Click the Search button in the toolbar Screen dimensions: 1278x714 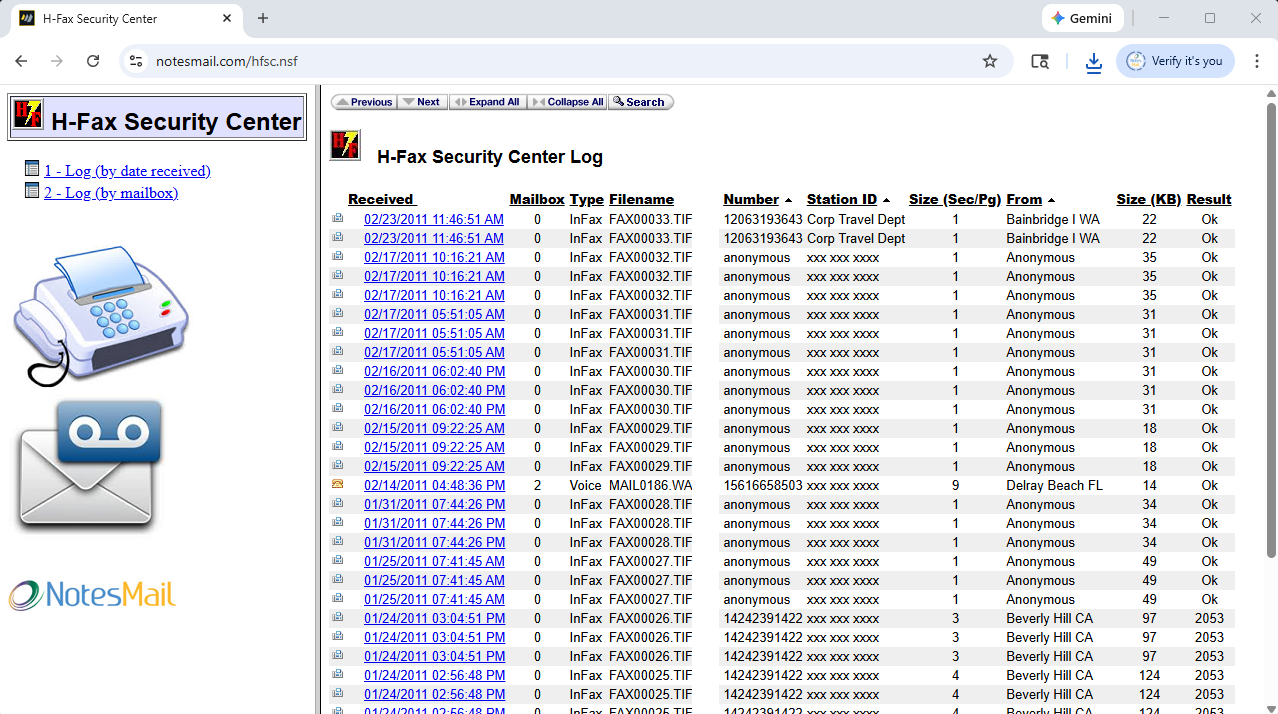point(640,102)
